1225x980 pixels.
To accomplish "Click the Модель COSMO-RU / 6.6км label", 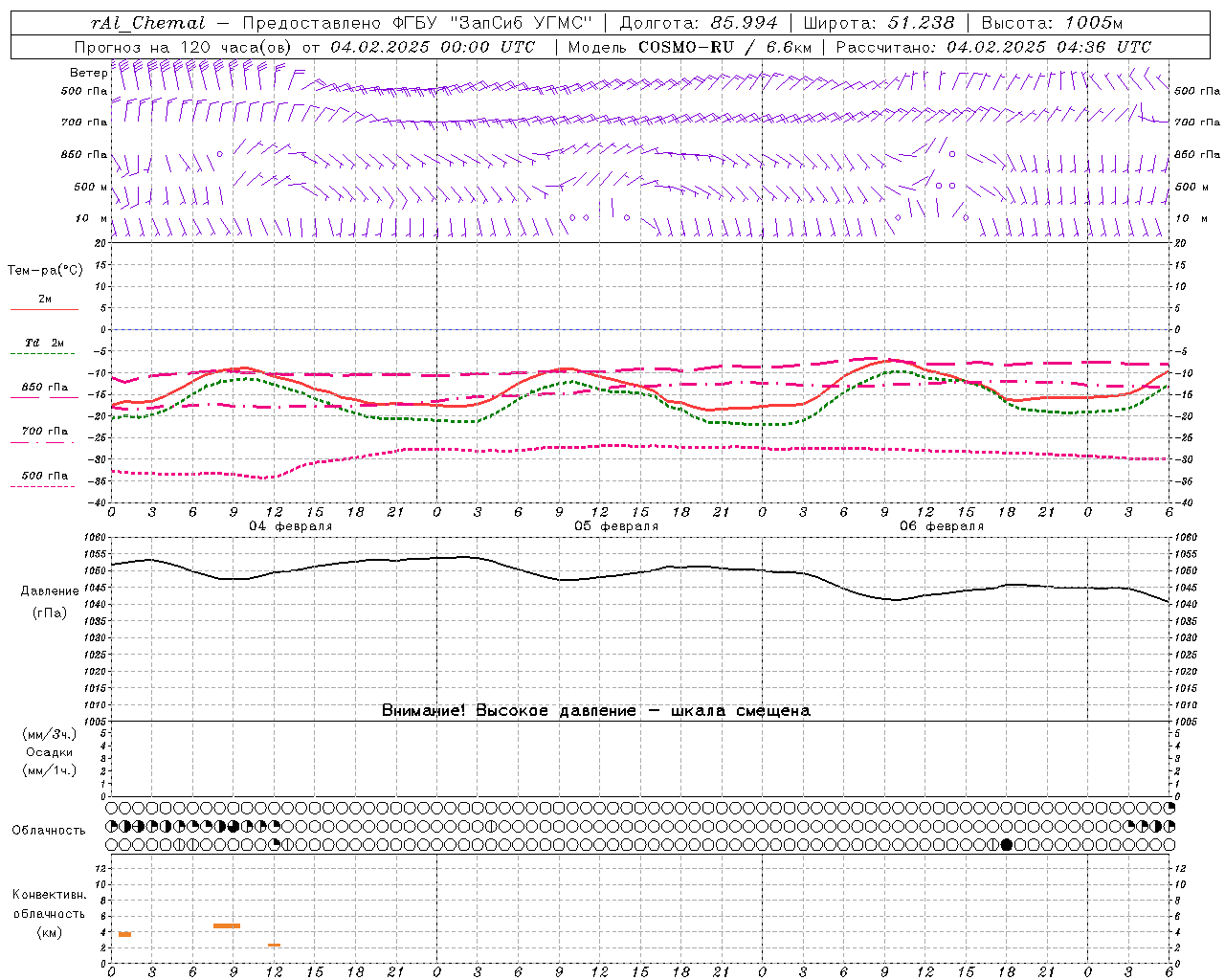I will (689, 47).
